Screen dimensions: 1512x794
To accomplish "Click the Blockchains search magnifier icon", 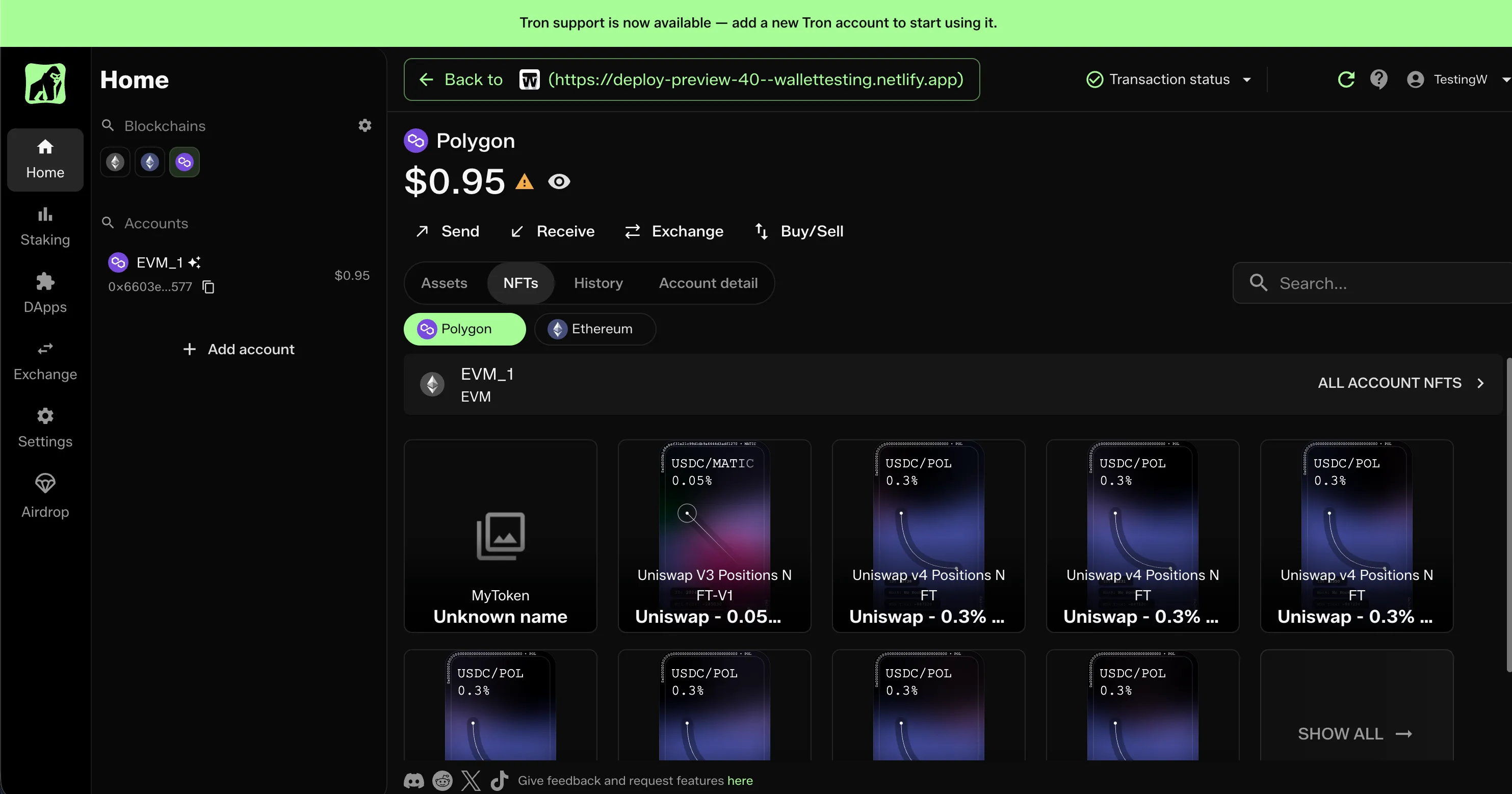I will click(x=108, y=125).
